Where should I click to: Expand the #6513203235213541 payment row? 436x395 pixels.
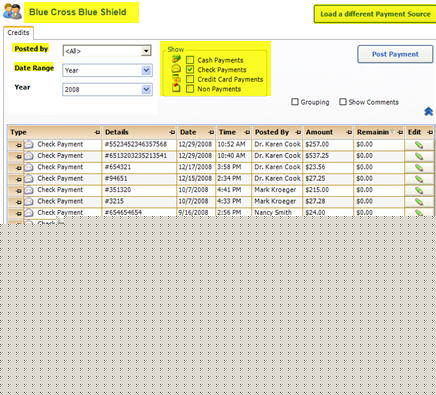[19, 157]
